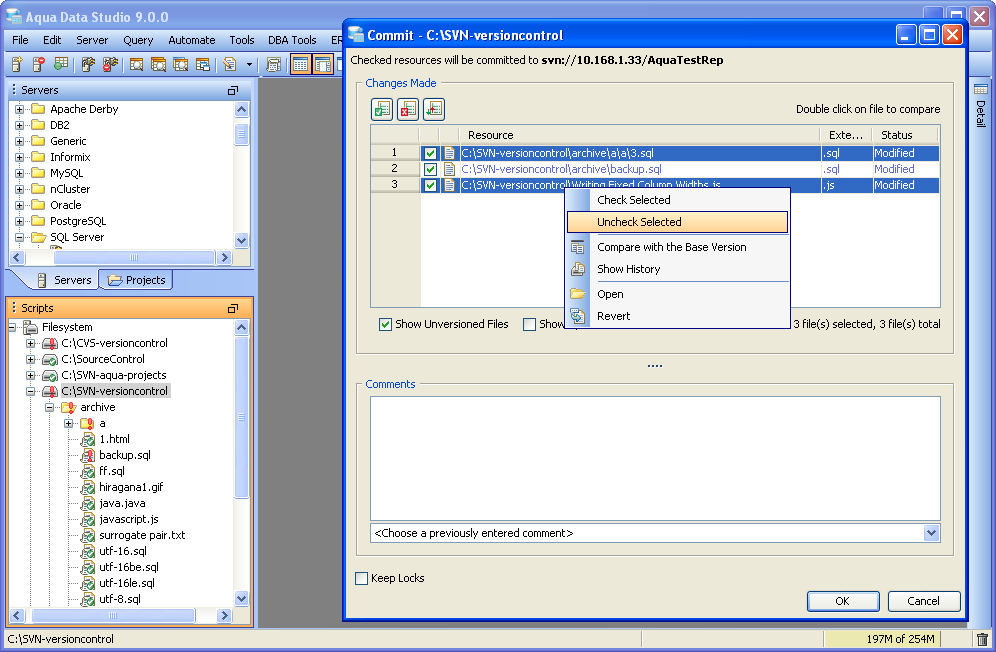
Task: Select javascript.js in the Scripts tree
Action: tap(128, 519)
